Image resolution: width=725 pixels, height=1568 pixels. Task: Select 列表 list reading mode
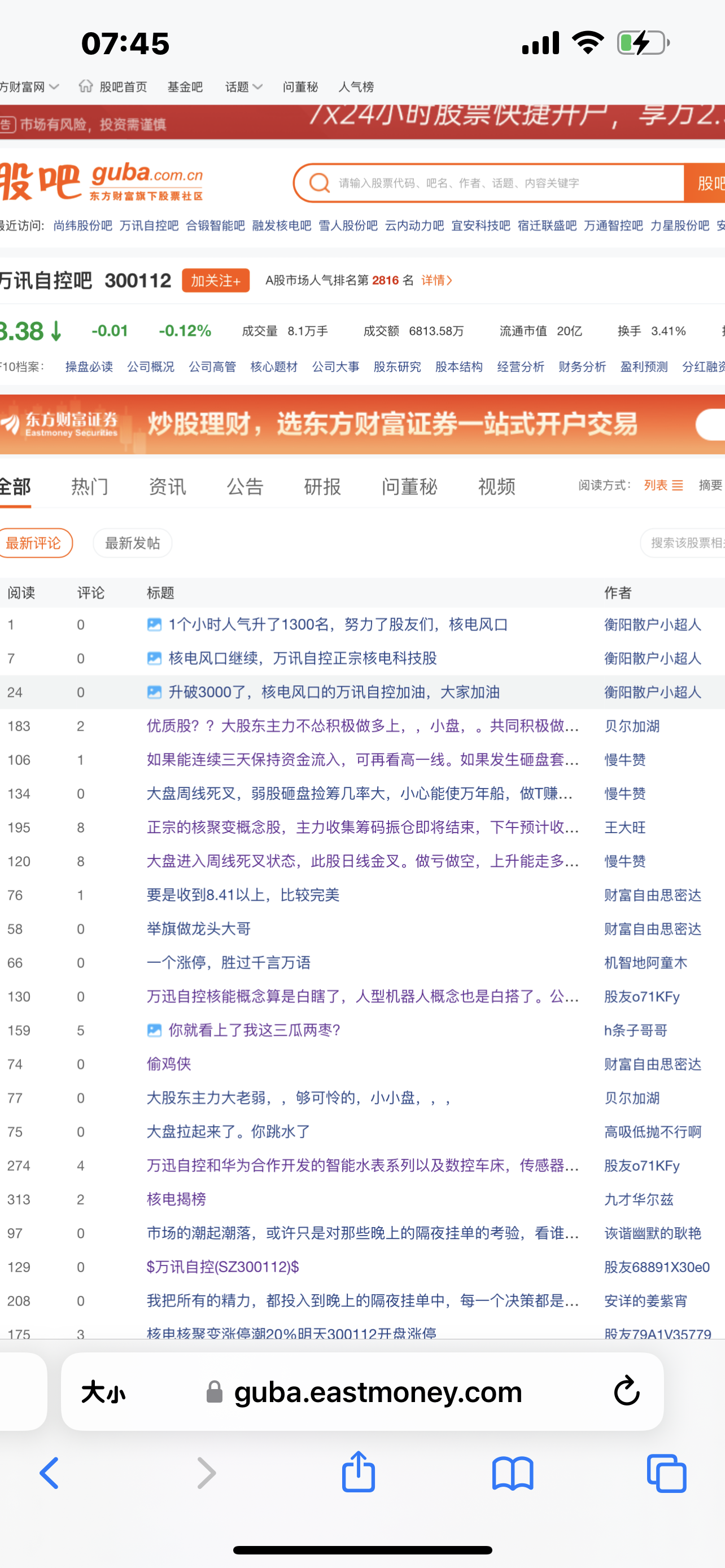pyautogui.click(x=663, y=485)
